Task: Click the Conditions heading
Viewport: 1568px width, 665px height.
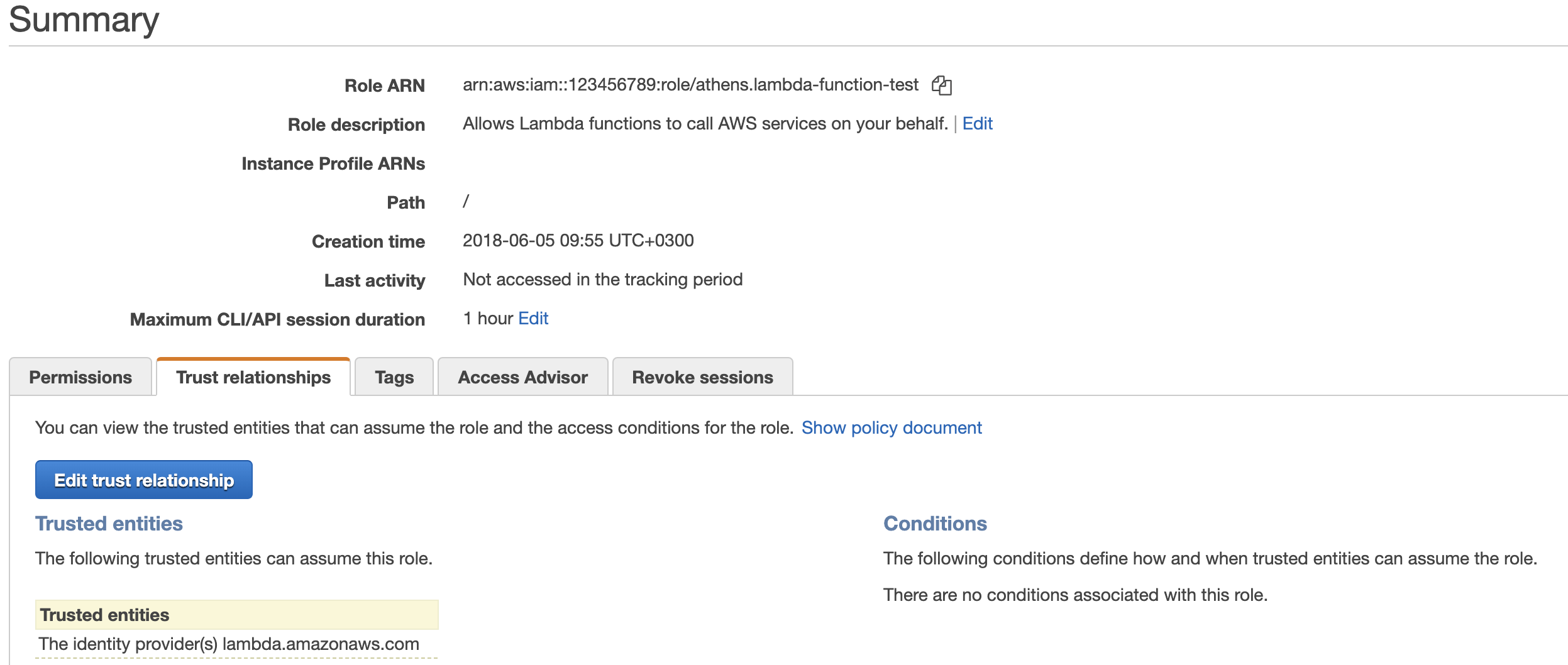Action: click(935, 524)
